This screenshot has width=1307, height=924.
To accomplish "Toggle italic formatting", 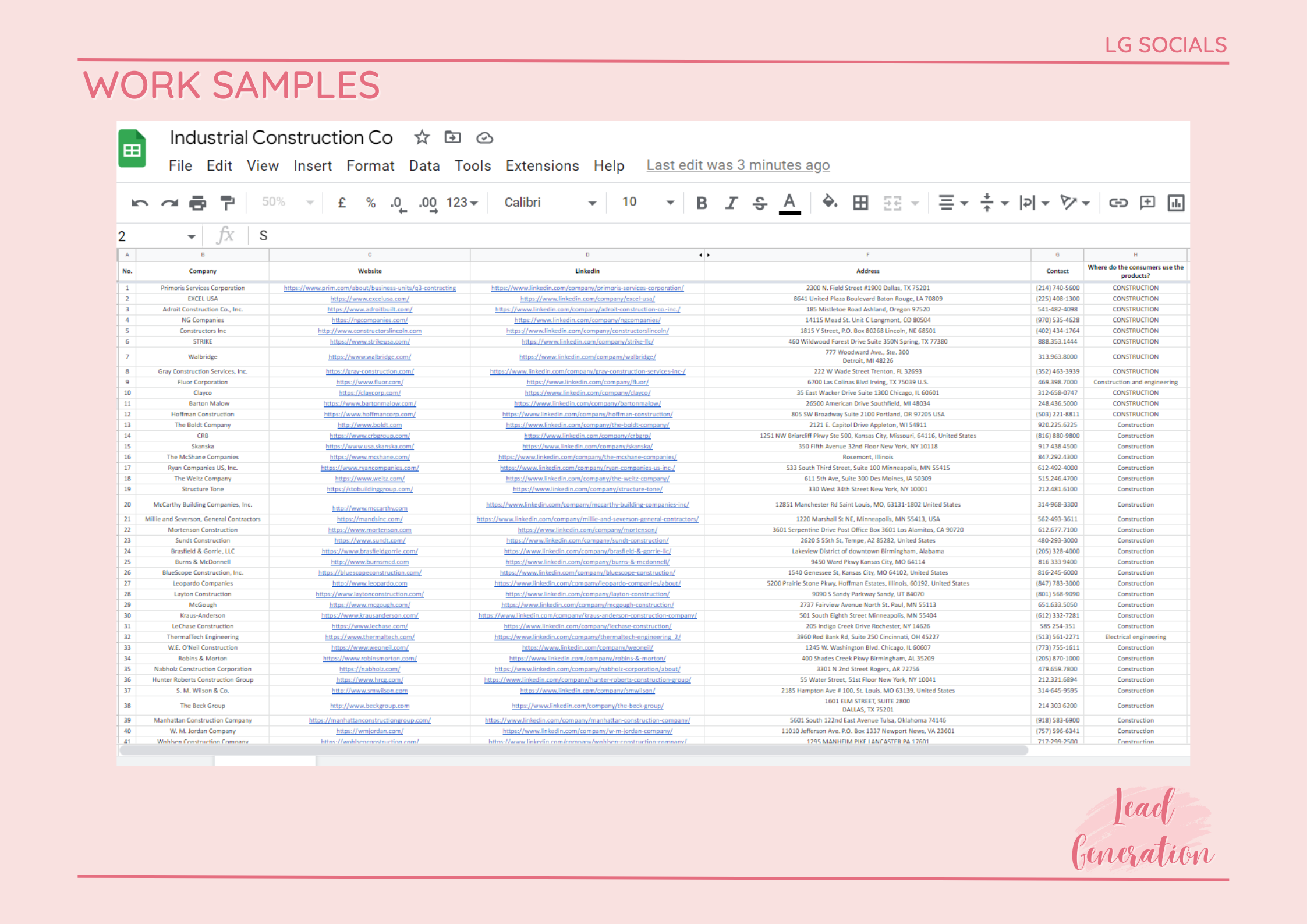I will point(731,203).
